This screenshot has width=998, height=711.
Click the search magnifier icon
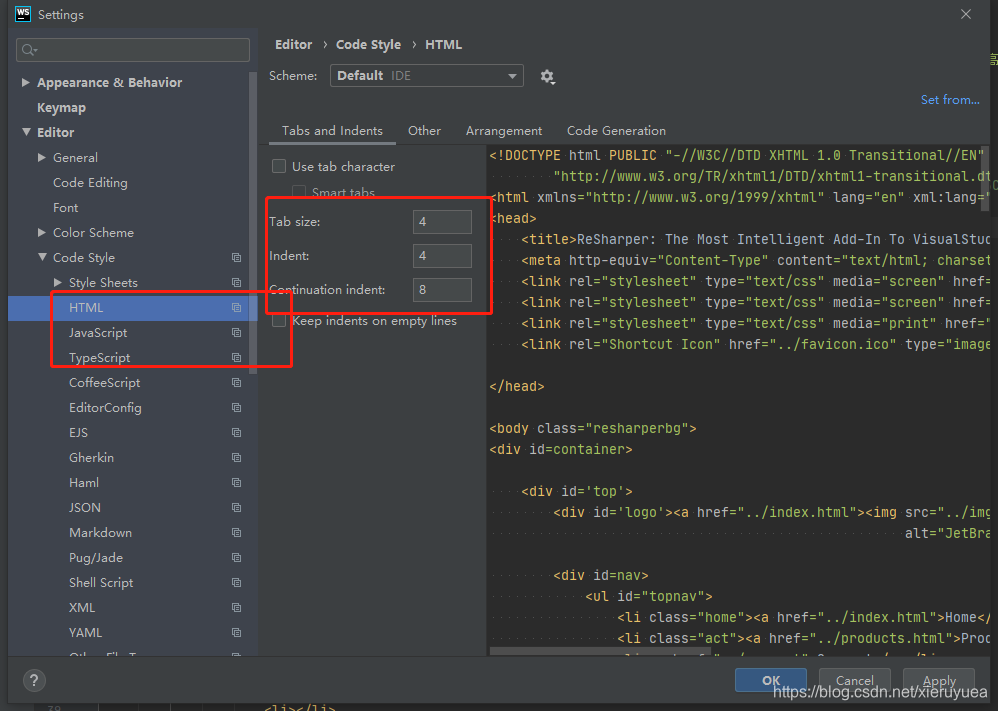click(29, 50)
